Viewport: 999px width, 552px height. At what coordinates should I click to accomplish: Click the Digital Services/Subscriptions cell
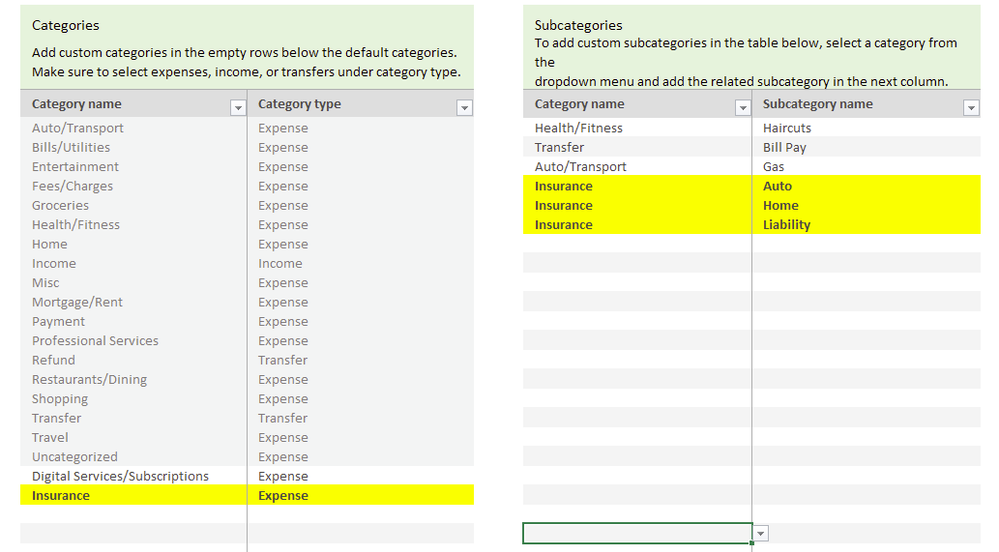point(133,476)
